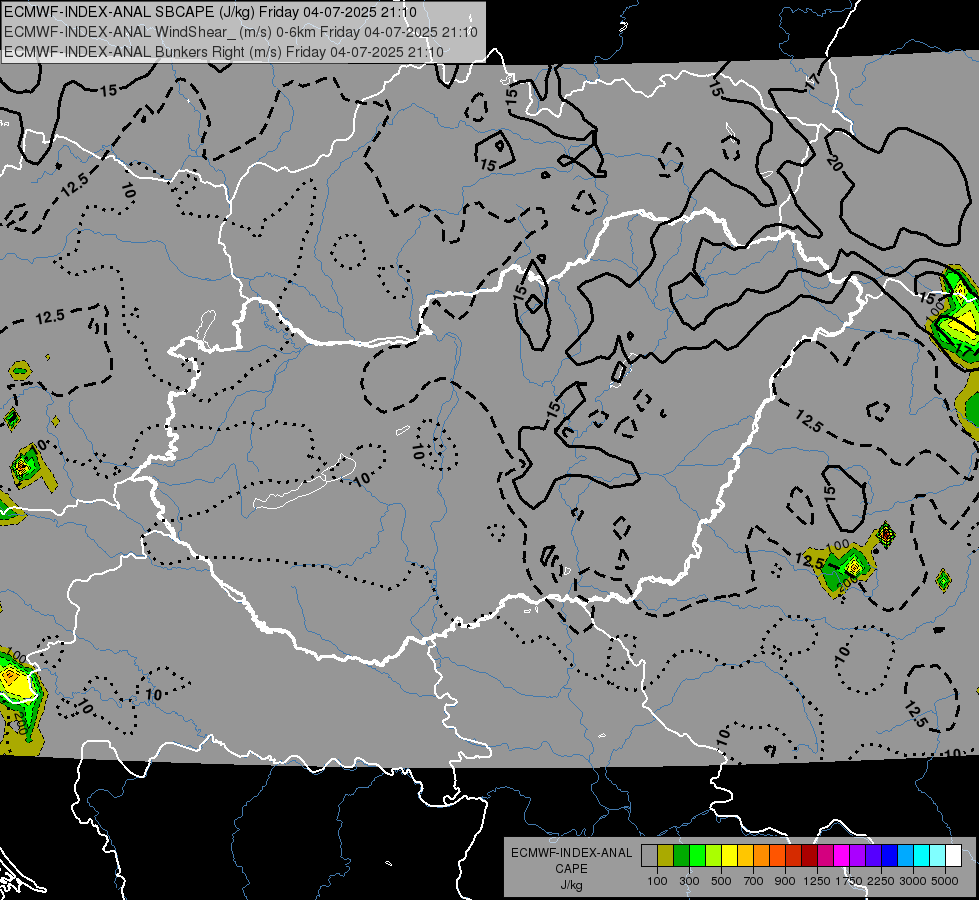Screen dimensions: 979x900
Task: Click the pure blue legend swatch
Action: point(889,856)
